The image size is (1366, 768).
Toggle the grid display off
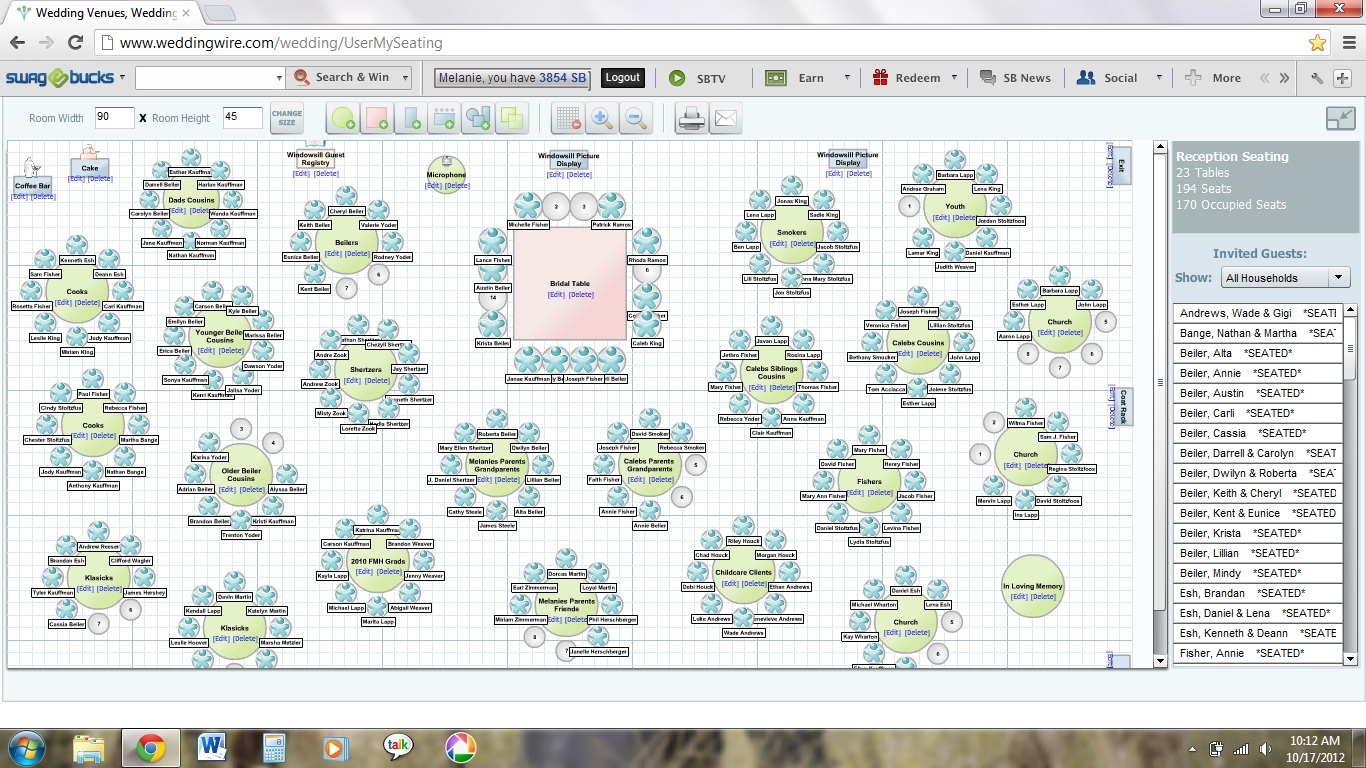pyautogui.click(x=567, y=118)
